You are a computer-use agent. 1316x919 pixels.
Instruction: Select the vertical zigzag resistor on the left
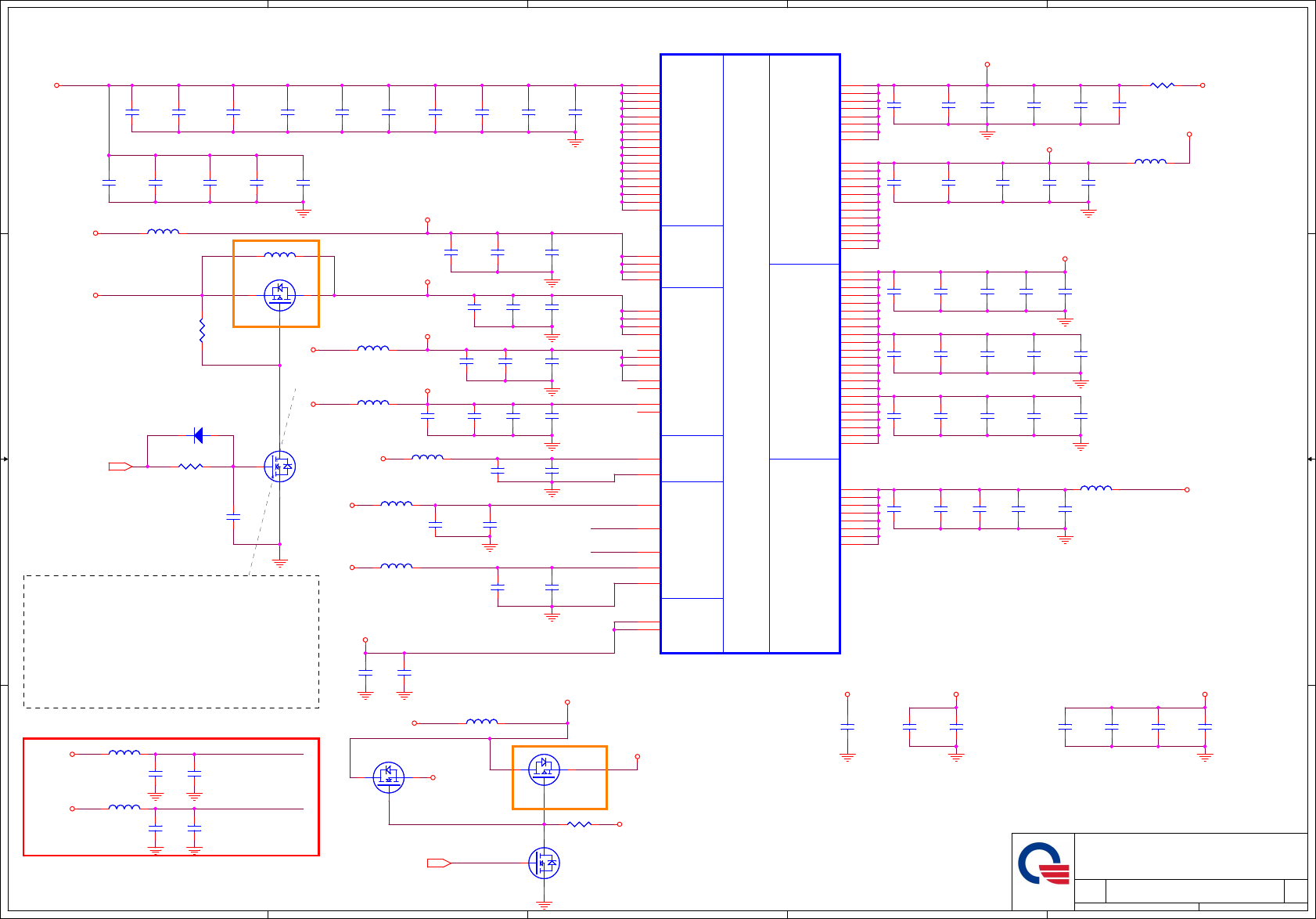pyautogui.click(x=202, y=330)
